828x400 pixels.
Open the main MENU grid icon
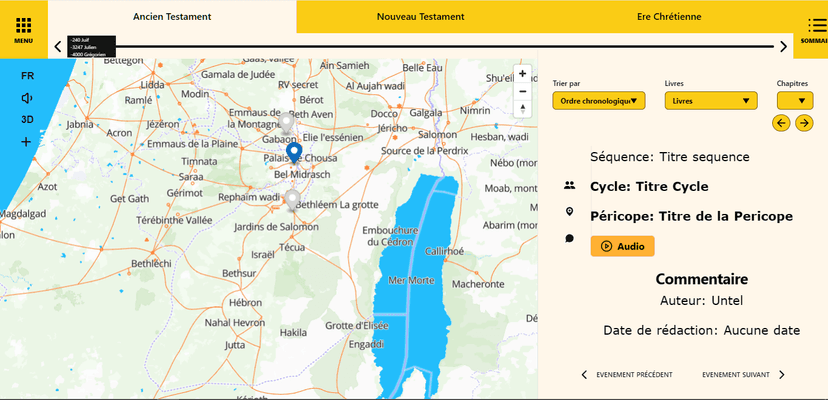click(23, 28)
